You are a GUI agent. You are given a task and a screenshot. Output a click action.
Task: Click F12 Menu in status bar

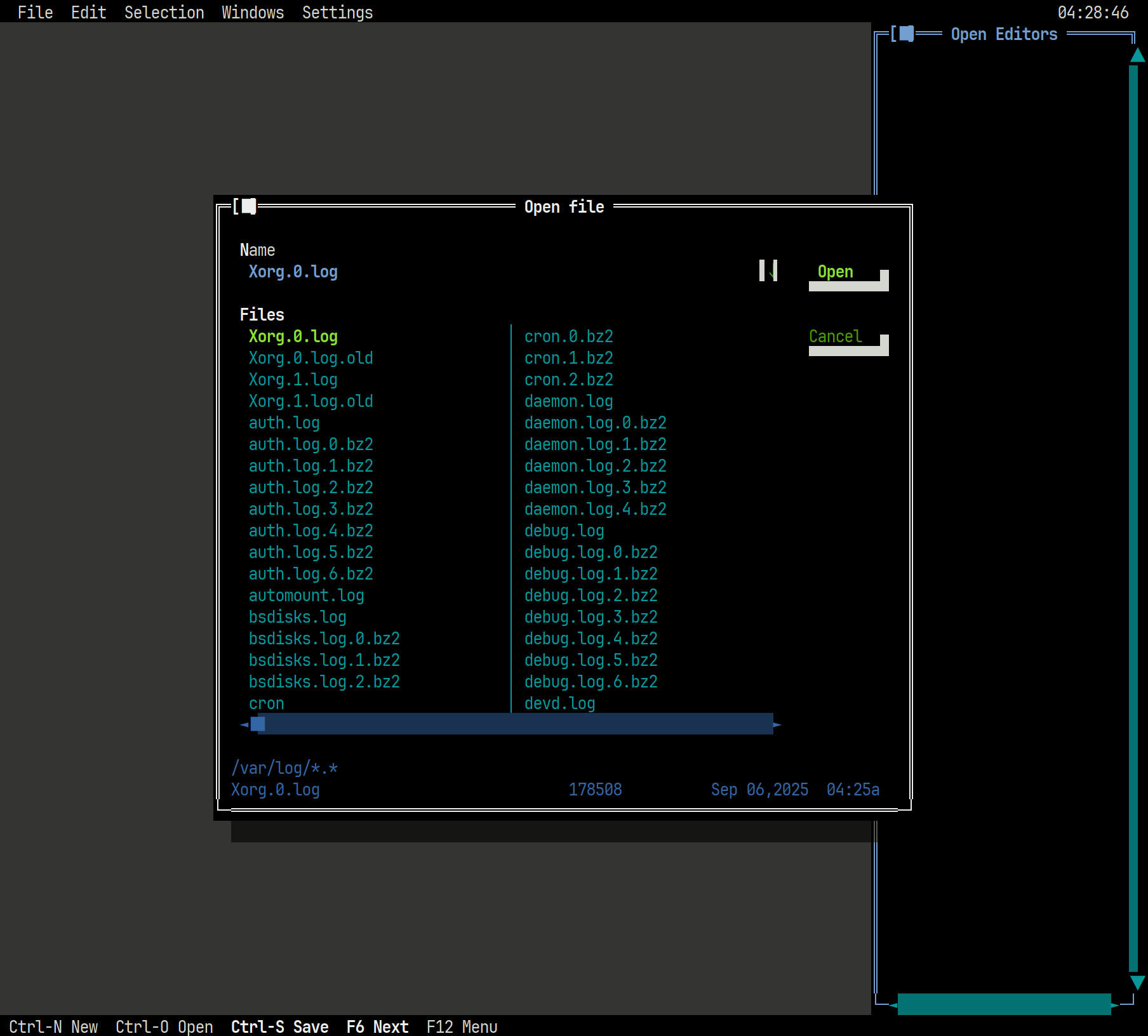(x=462, y=1026)
